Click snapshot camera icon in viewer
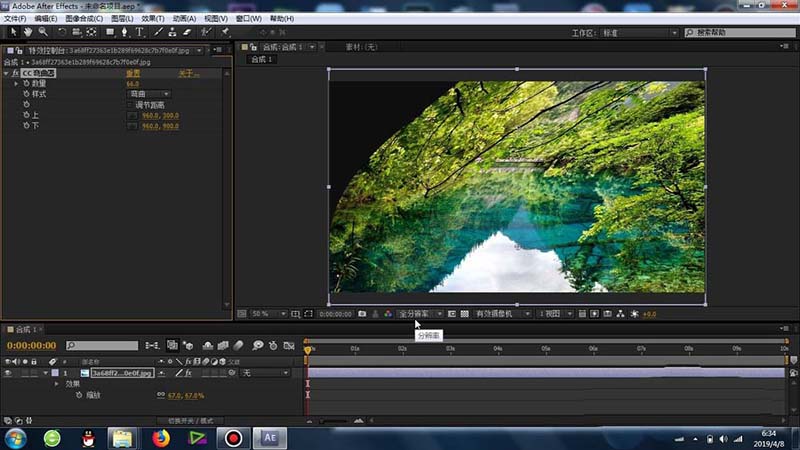The width and height of the screenshot is (800, 450). (362, 314)
